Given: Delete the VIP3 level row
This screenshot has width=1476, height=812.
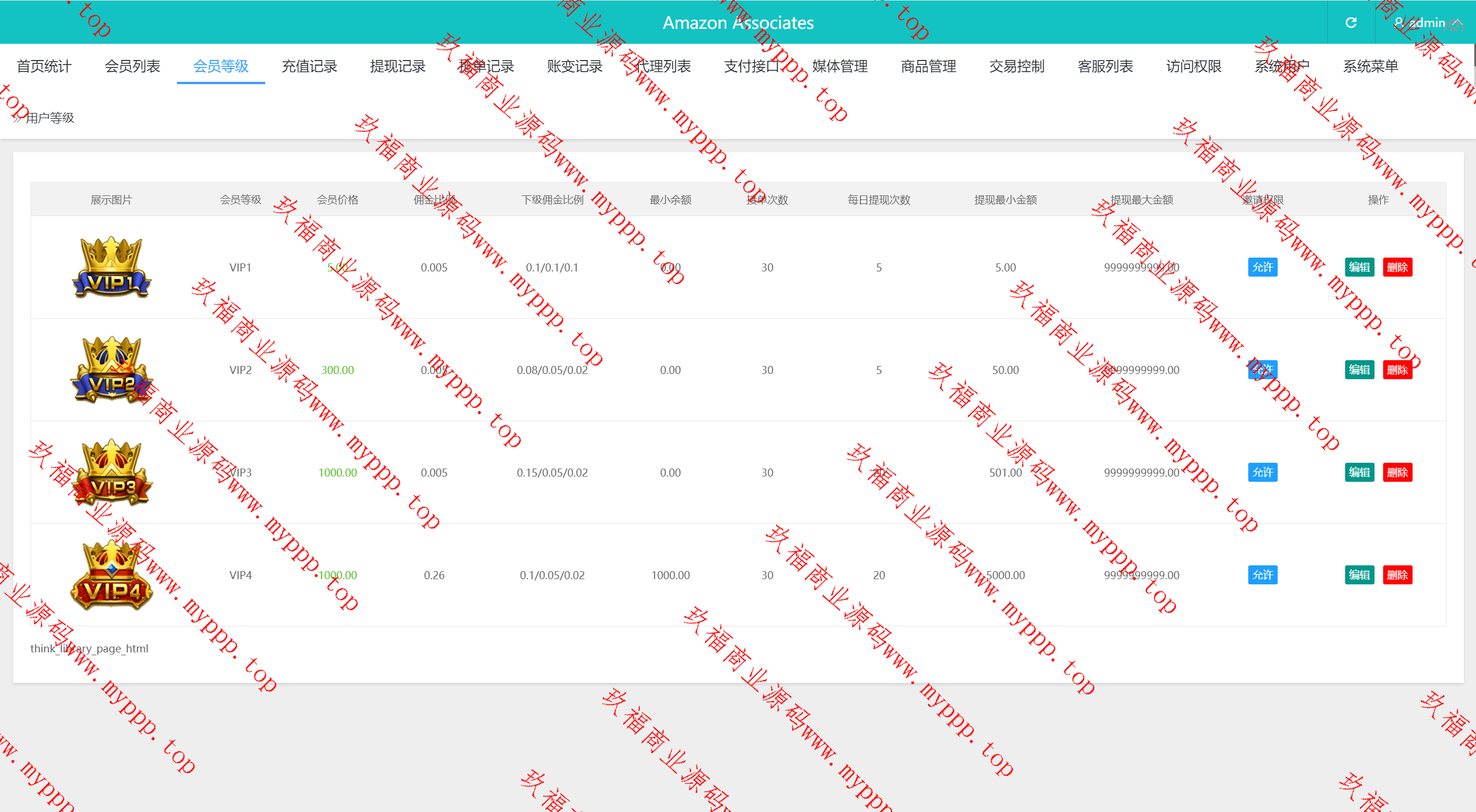Looking at the screenshot, I should (1397, 473).
